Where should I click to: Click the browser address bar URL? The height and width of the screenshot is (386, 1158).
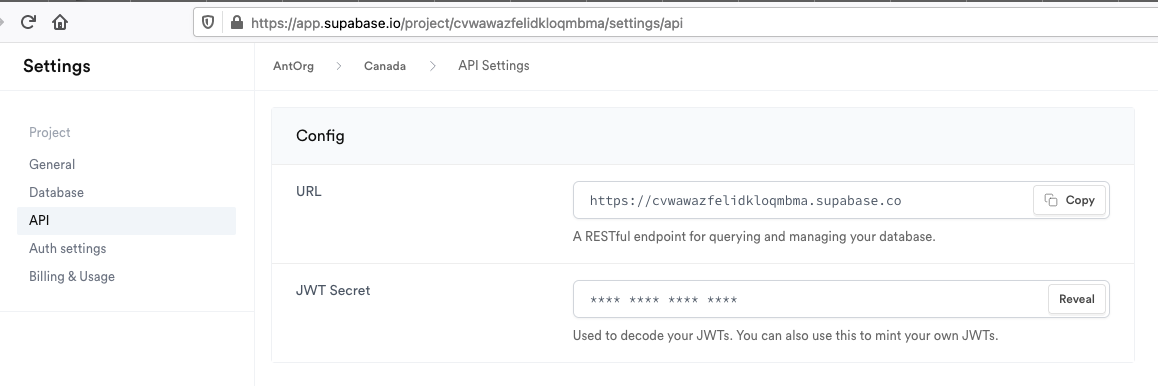(467, 23)
